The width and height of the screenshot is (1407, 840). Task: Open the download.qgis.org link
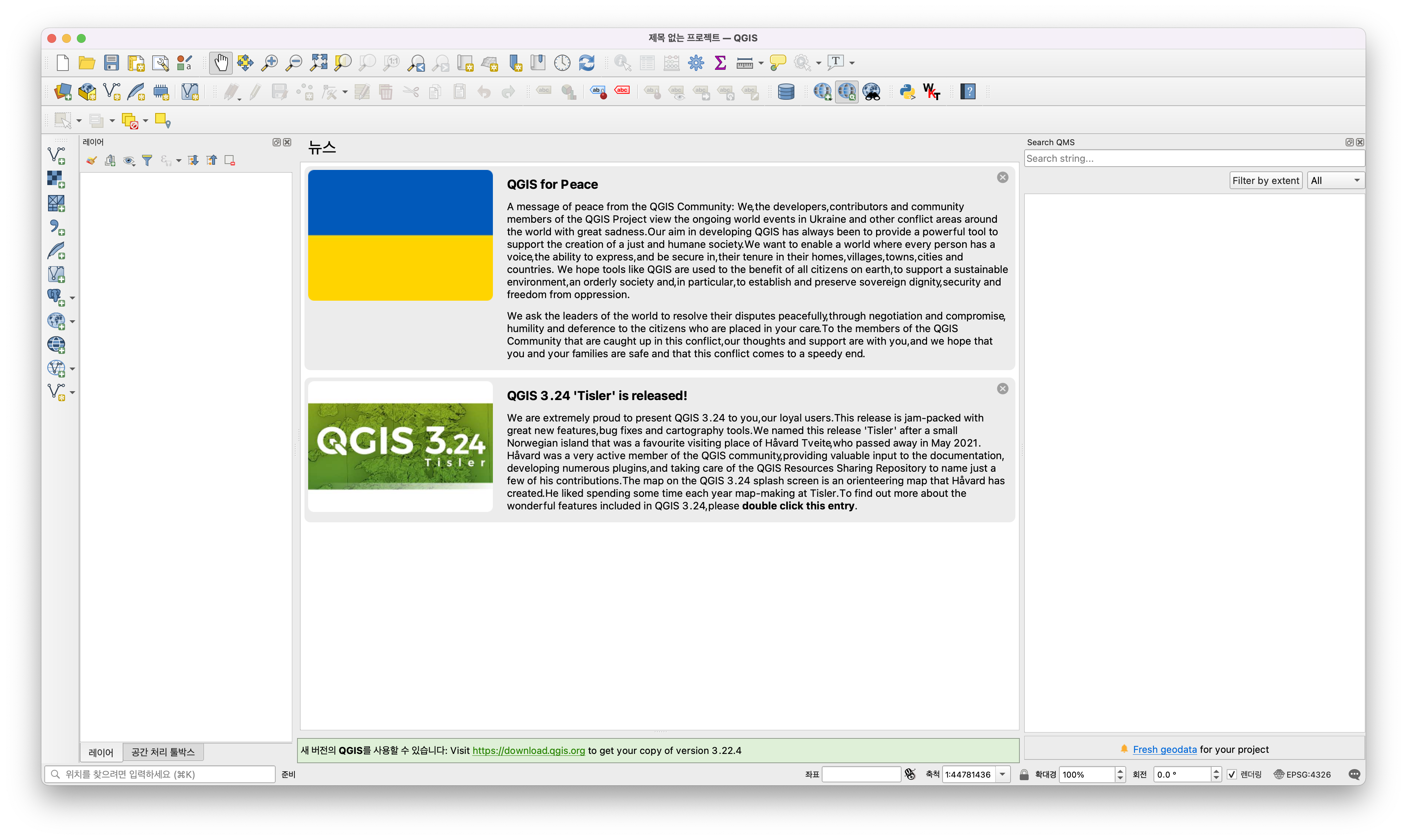tap(528, 751)
